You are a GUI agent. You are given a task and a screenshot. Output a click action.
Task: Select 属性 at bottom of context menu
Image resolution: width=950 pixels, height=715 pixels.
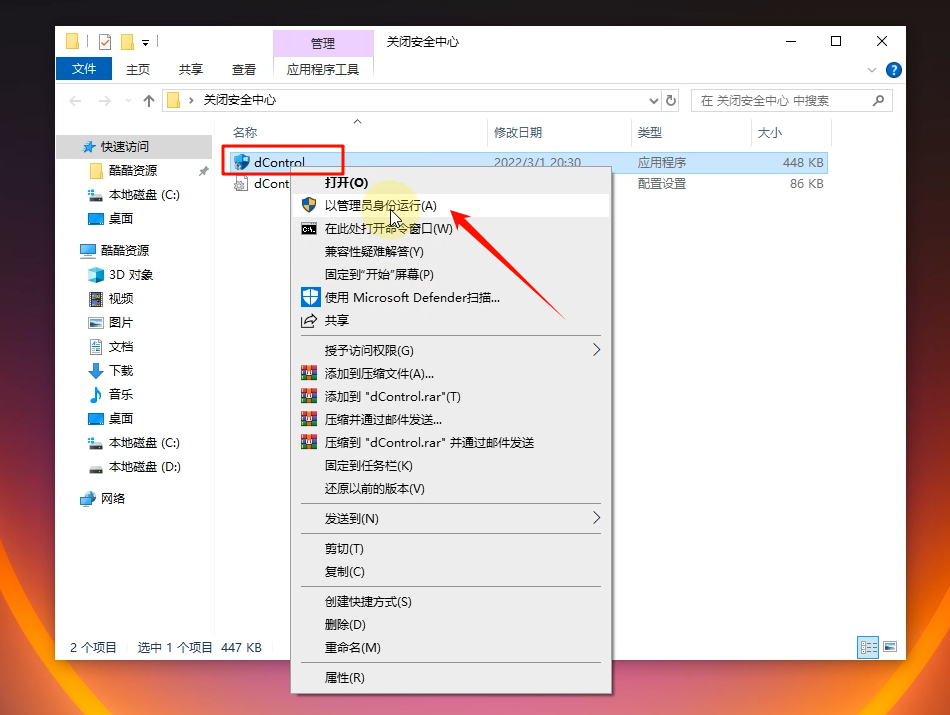pos(344,677)
